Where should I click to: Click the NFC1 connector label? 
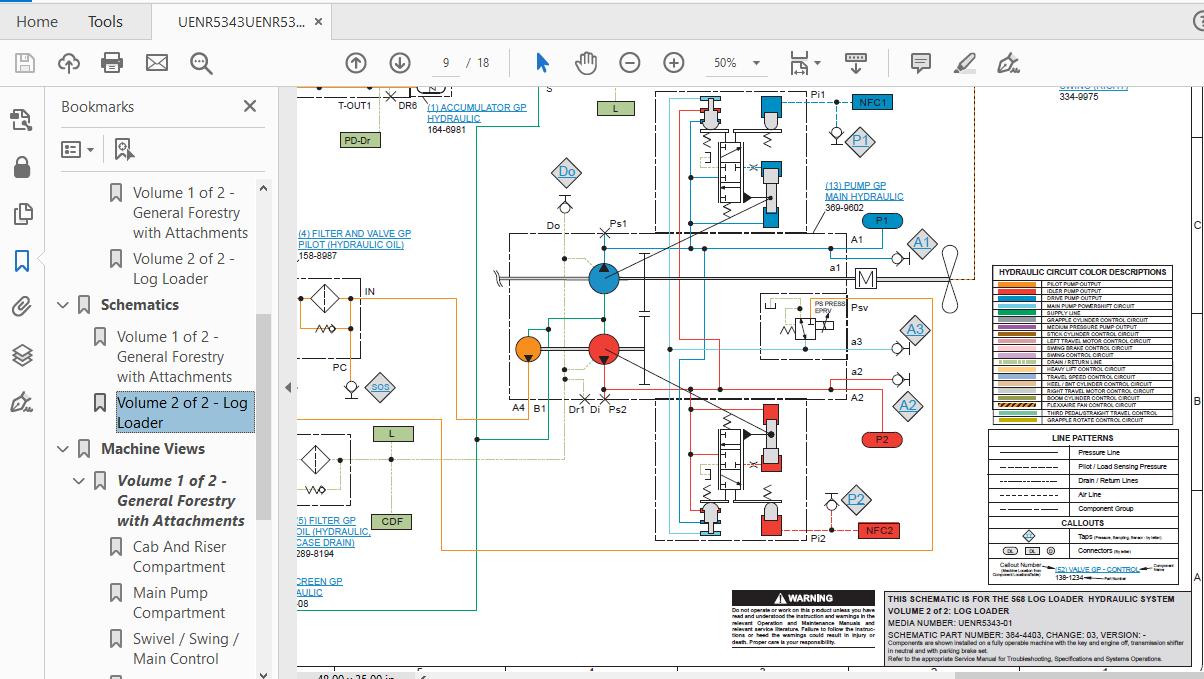pyautogui.click(x=872, y=102)
